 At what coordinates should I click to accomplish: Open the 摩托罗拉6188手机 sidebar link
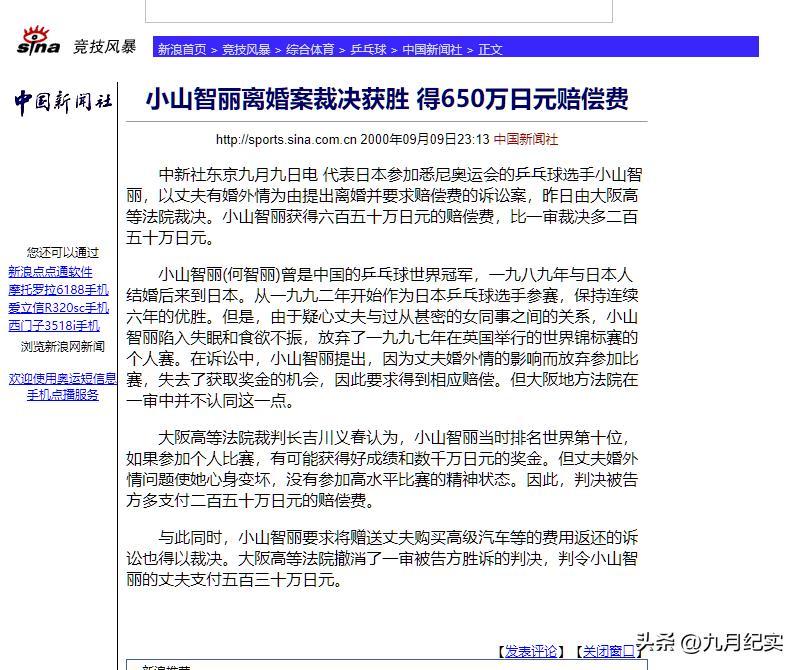(x=58, y=290)
